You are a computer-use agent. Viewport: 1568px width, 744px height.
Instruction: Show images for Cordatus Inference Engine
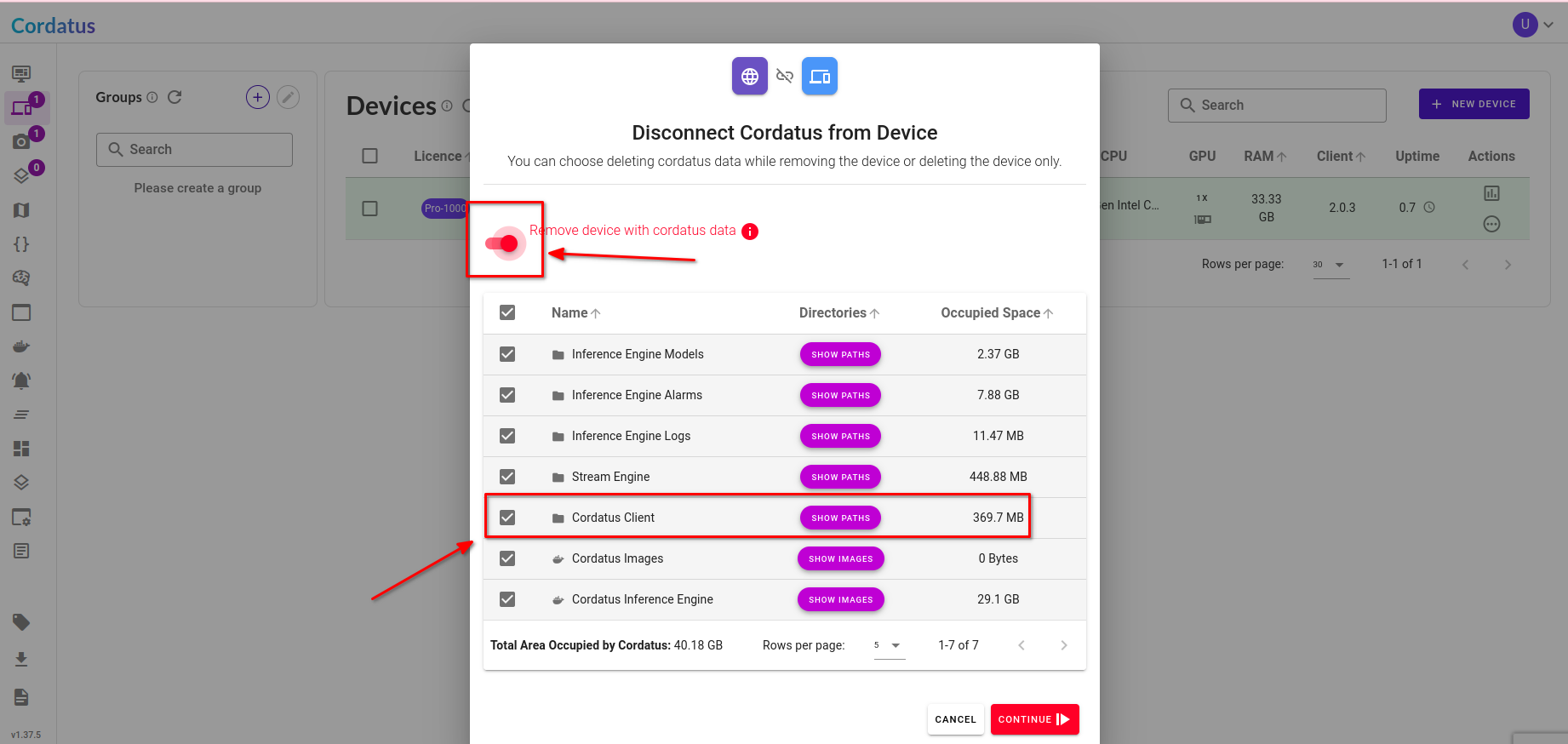[x=840, y=599]
